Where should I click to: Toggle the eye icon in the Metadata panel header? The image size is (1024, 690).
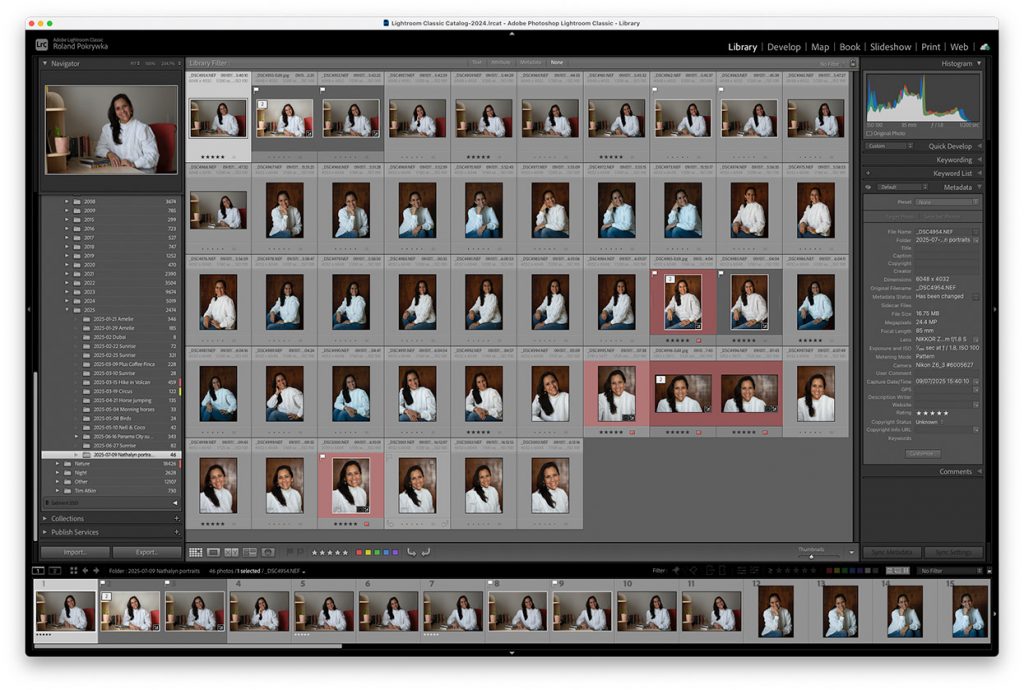[868, 187]
